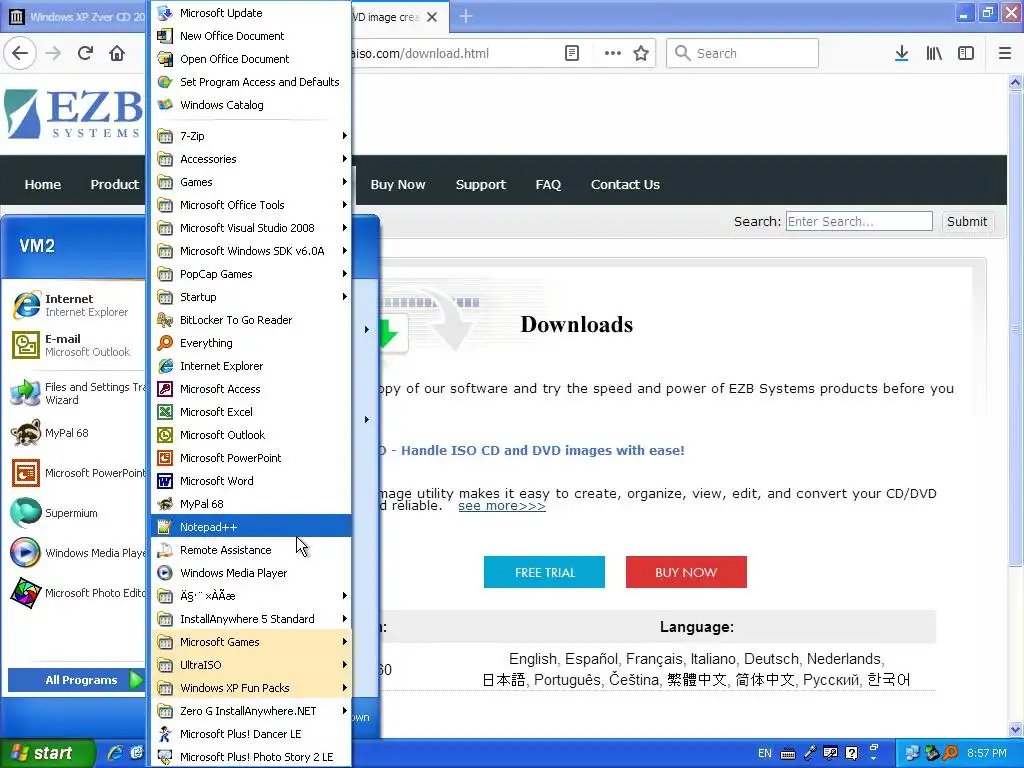Expand the 7-Zip submenu

[251, 136]
